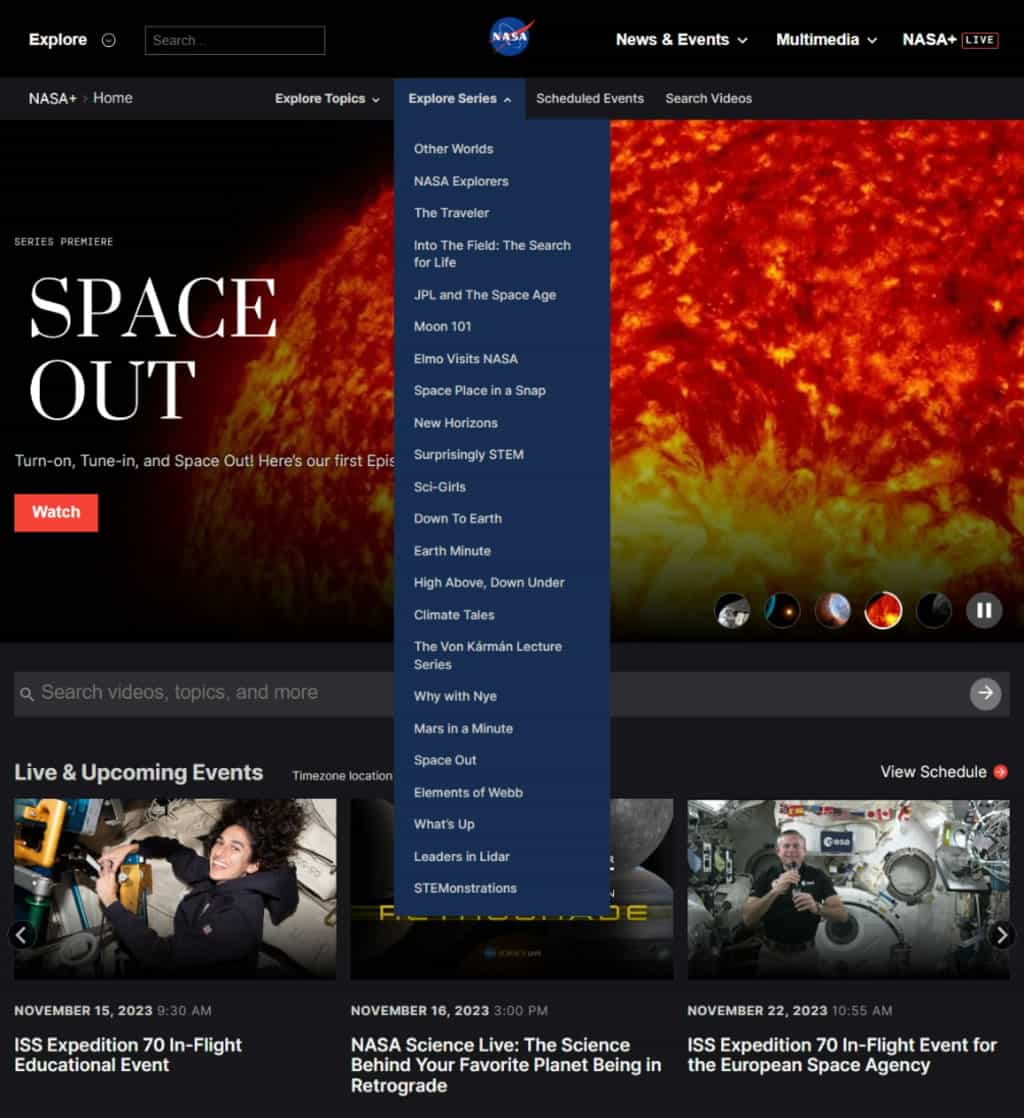The width and height of the screenshot is (1024, 1118).
Task: Open The Von Kármán Lecture Series
Action: click(488, 655)
